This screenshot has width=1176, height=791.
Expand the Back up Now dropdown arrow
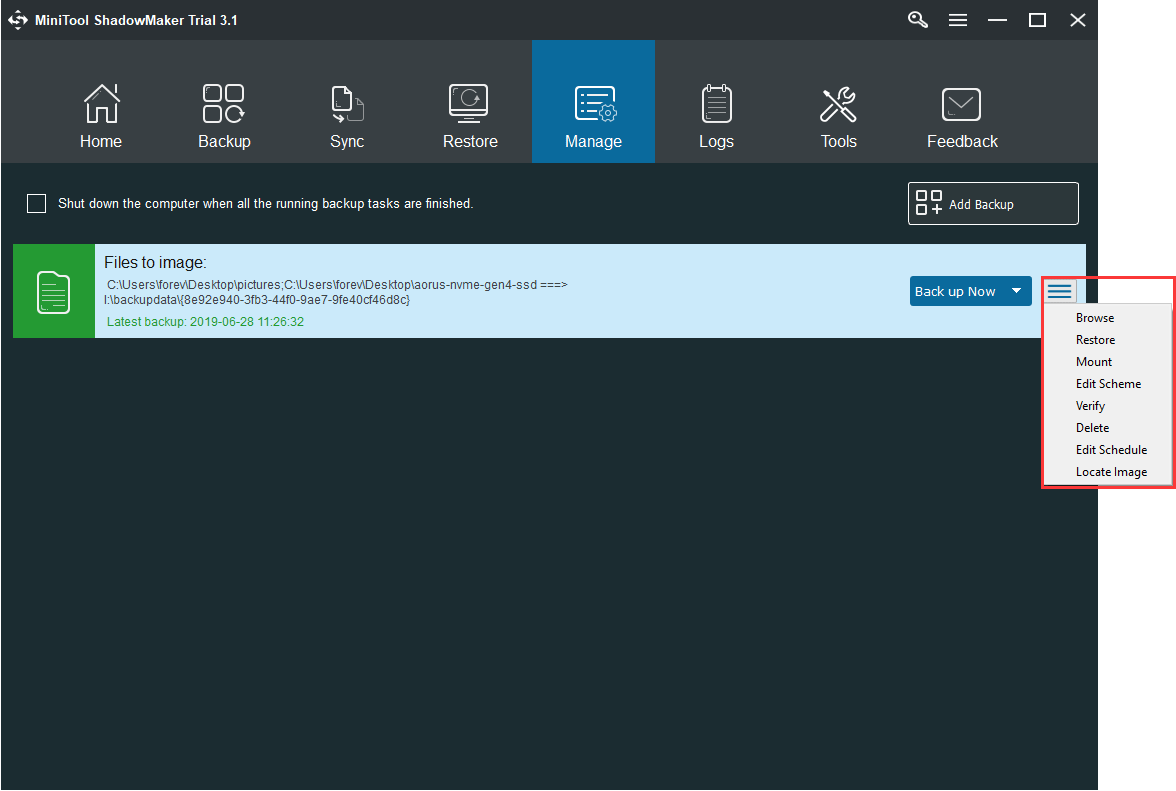tap(1017, 291)
